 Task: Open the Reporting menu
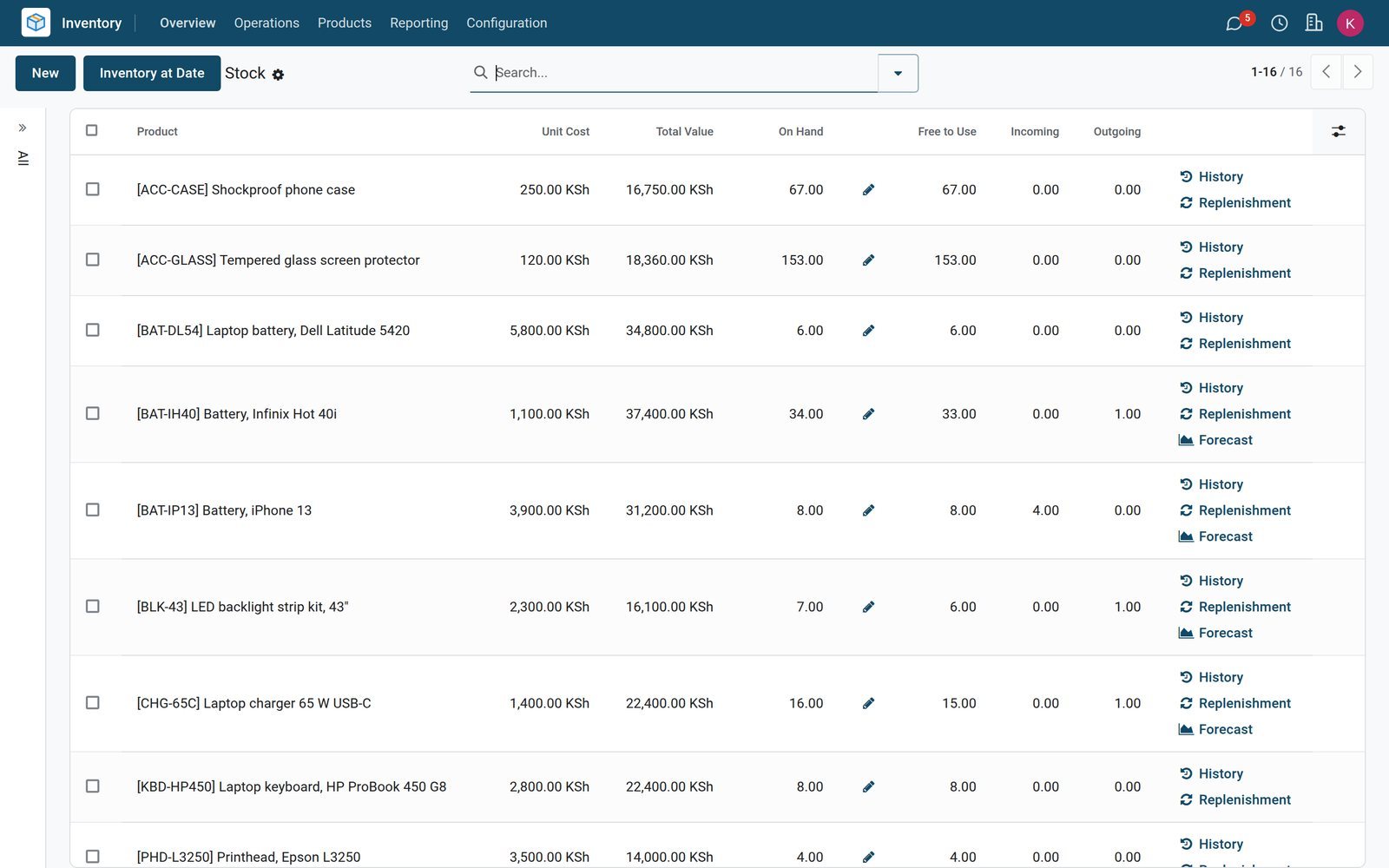[x=419, y=23]
